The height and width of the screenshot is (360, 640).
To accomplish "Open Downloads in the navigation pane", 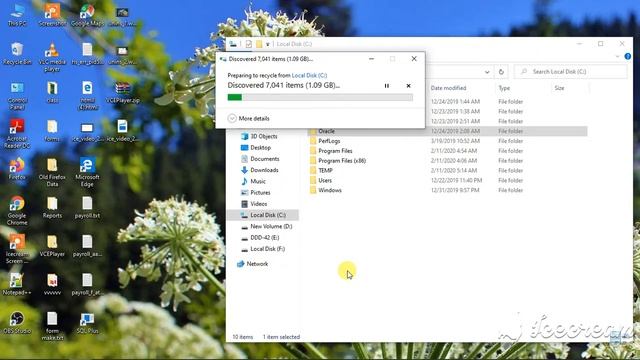I will click(264, 170).
